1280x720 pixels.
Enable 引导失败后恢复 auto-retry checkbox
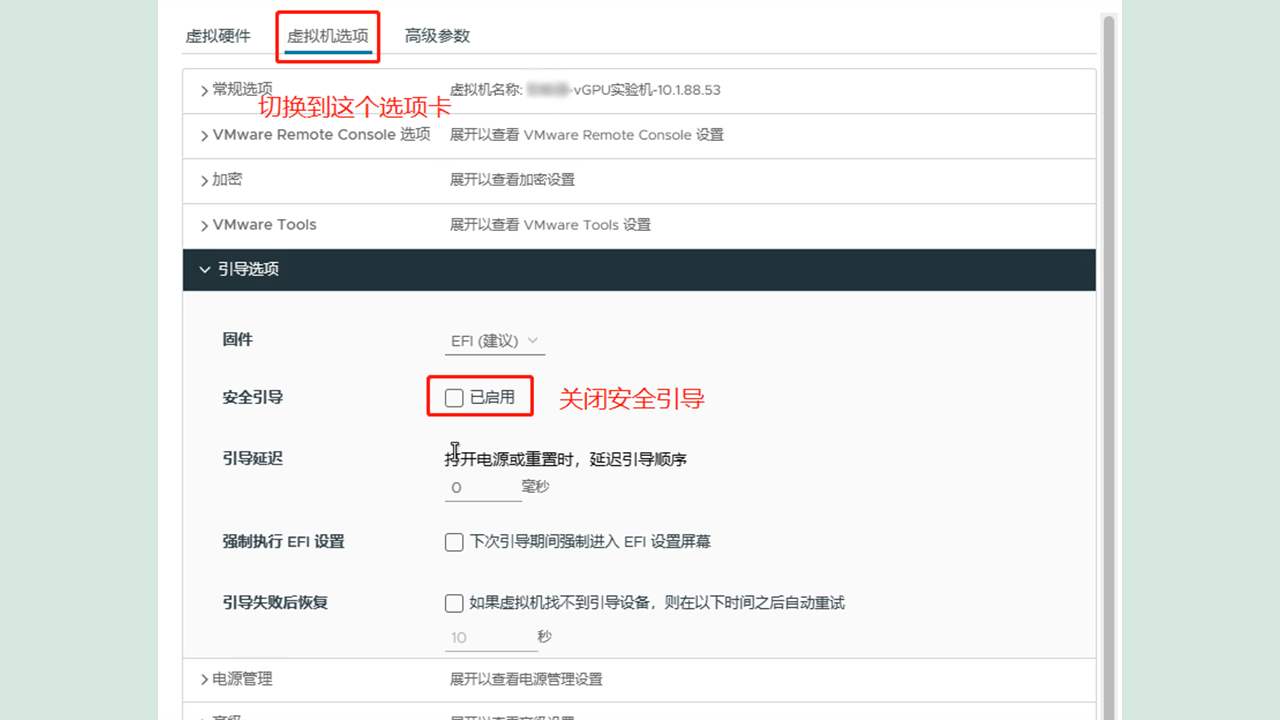click(454, 603)
